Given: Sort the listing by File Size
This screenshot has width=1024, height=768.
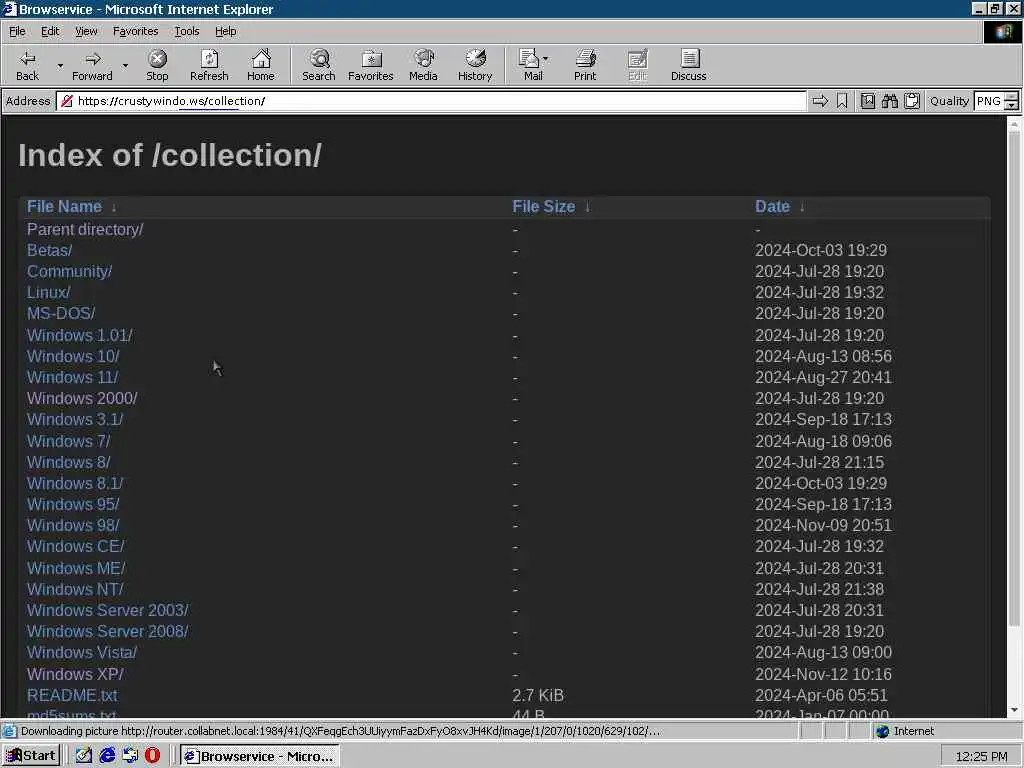Looking at the screenshot, I should (543, 206).
